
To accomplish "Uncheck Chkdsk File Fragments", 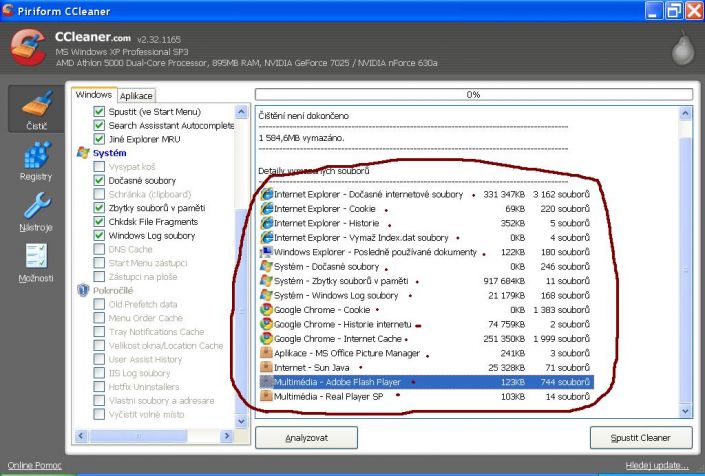I will pyautogui.click(x=99, y=222).
